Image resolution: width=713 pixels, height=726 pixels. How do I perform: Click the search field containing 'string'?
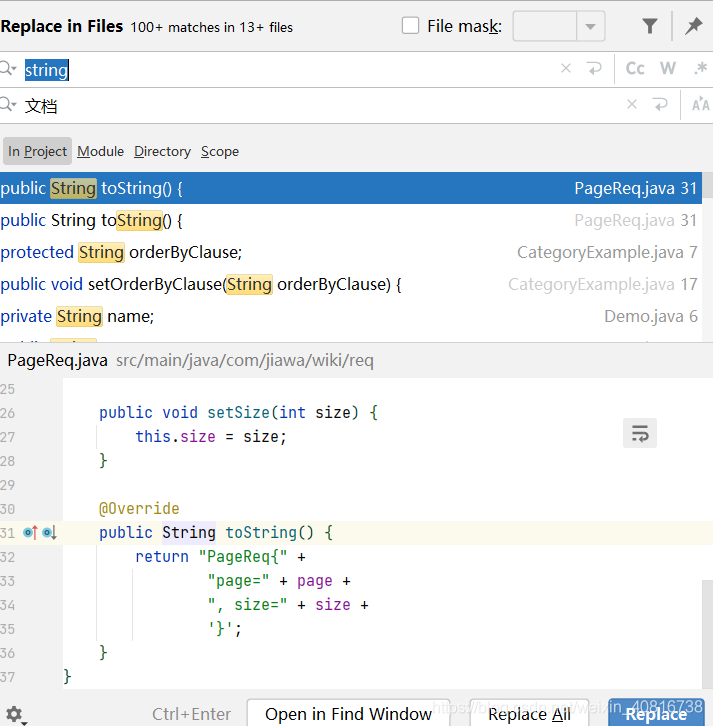[287, 69]
